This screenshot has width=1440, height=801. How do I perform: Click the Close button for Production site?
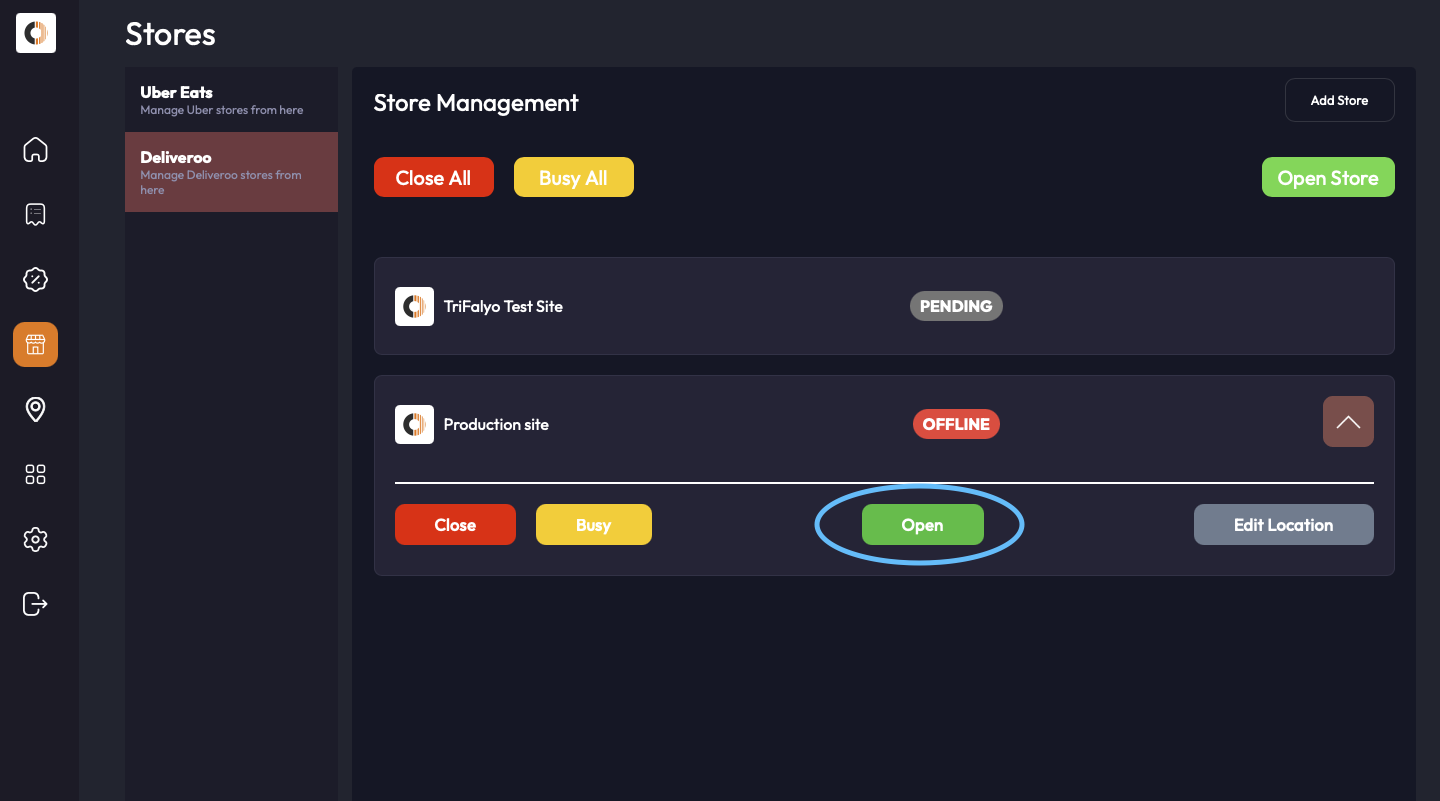point(455,525)
